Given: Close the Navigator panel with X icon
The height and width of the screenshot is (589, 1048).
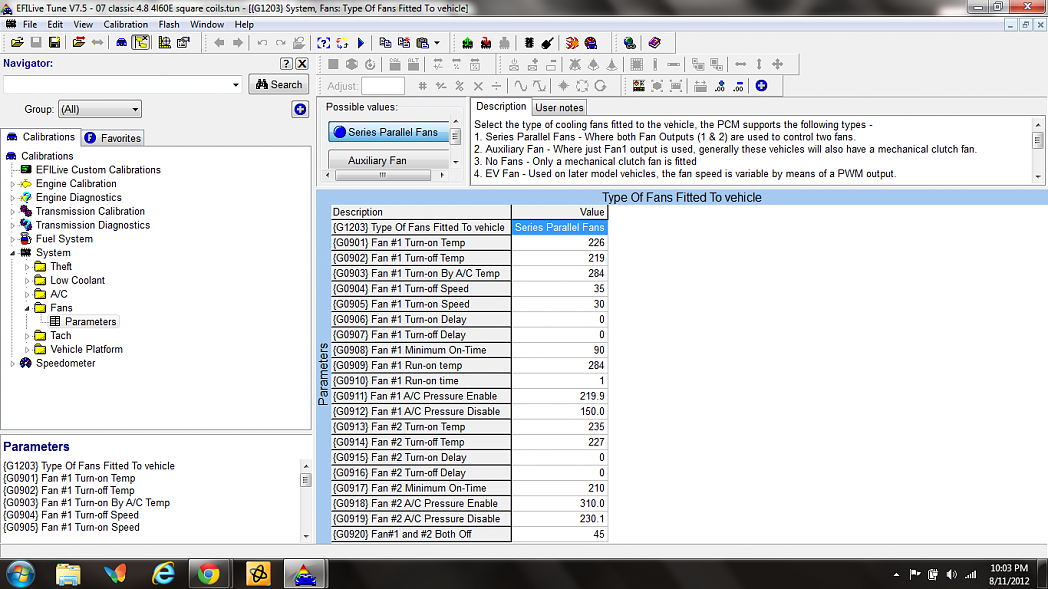Looking at the screenshot, I should point(302,64).
